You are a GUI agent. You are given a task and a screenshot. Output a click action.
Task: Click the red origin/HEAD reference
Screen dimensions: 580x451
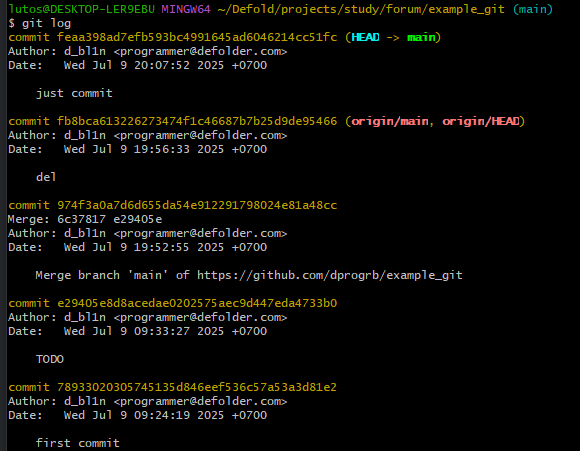coord(481,121)
